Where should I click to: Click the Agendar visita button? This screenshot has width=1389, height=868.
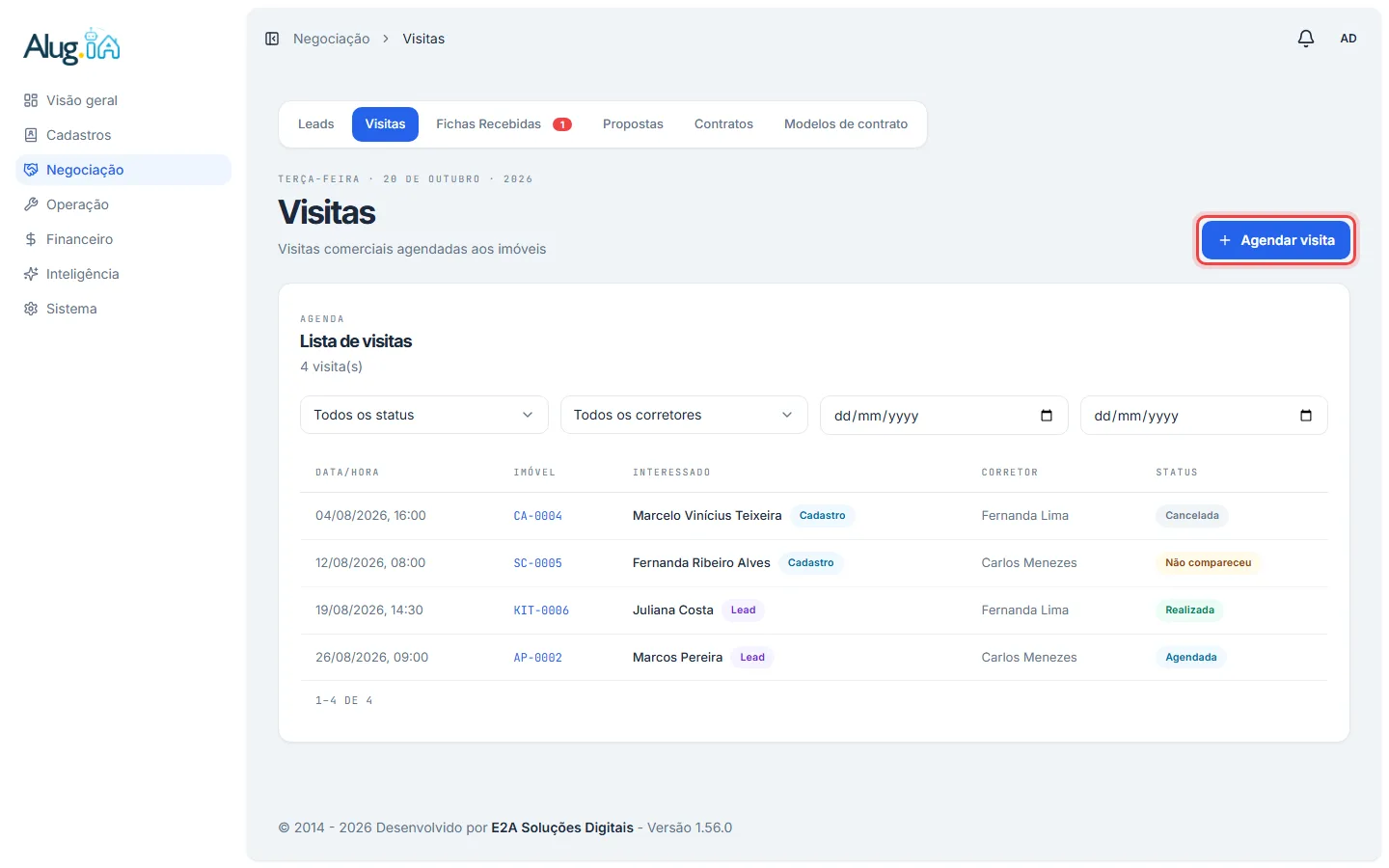pos(1275,240)
